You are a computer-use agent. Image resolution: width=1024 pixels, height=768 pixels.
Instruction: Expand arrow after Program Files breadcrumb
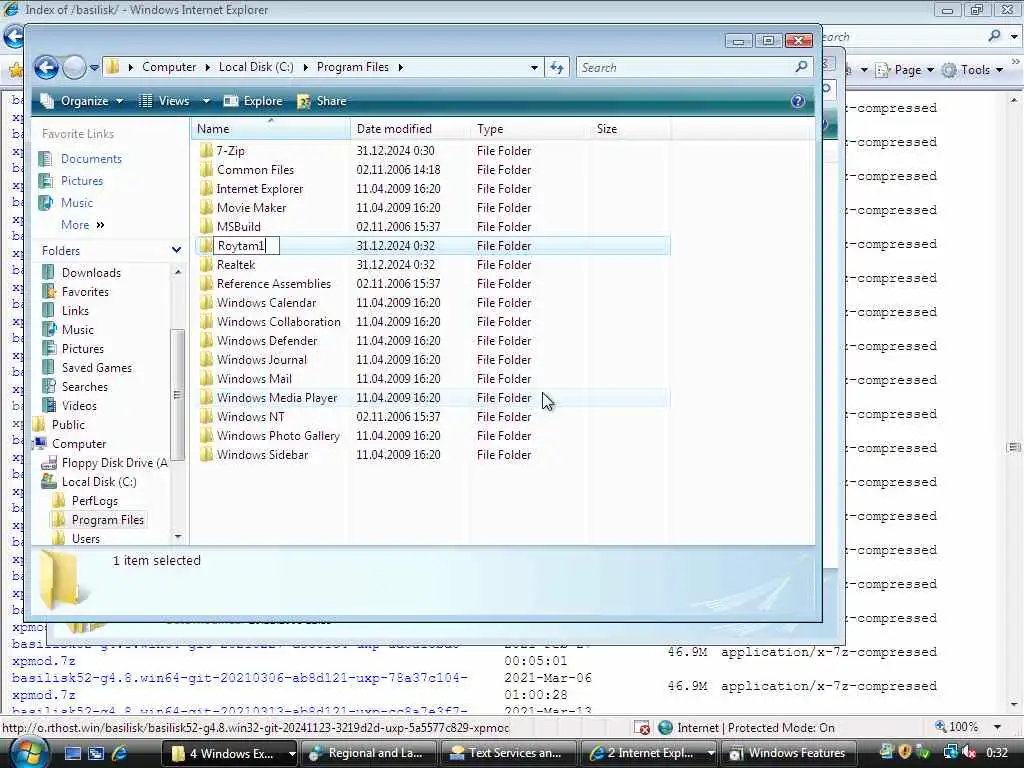point(400,67)
